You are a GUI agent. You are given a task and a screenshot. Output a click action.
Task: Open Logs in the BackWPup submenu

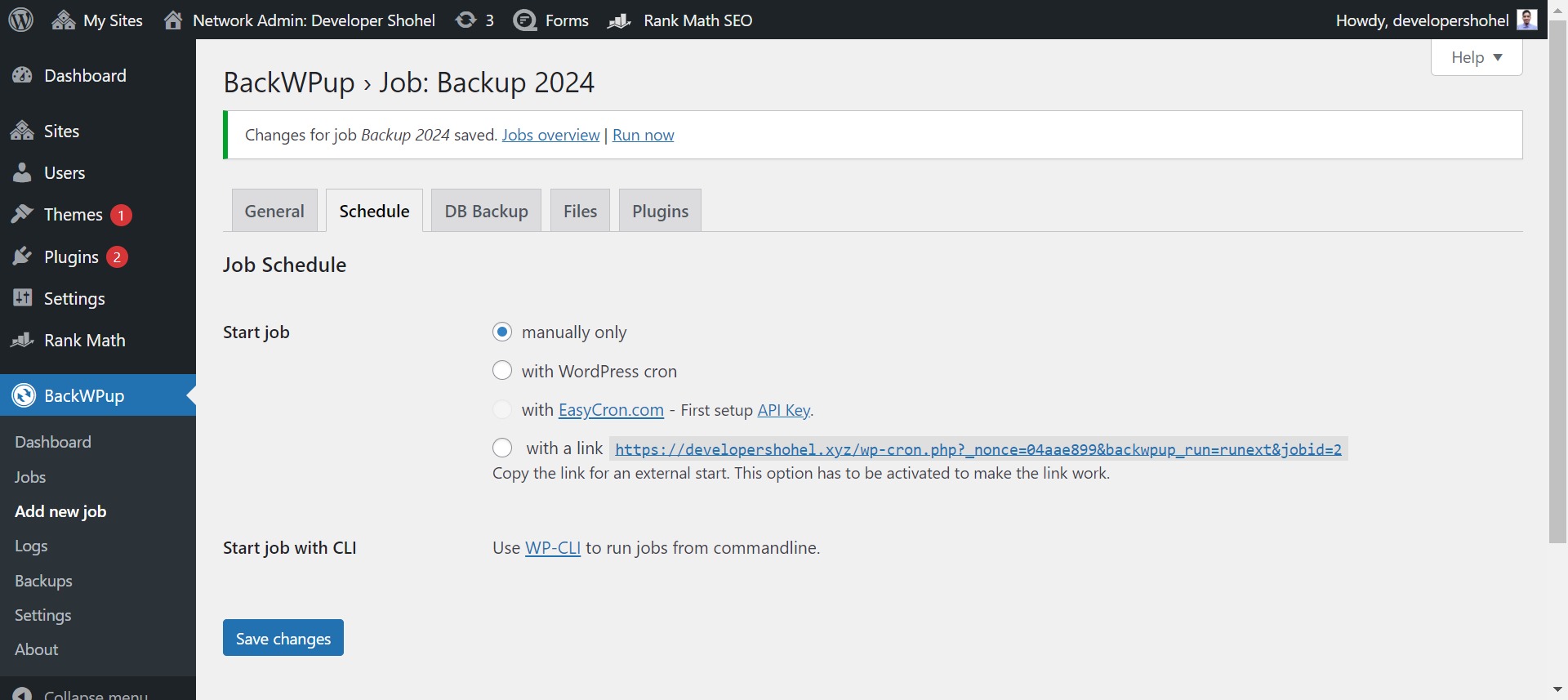[31, 546]
